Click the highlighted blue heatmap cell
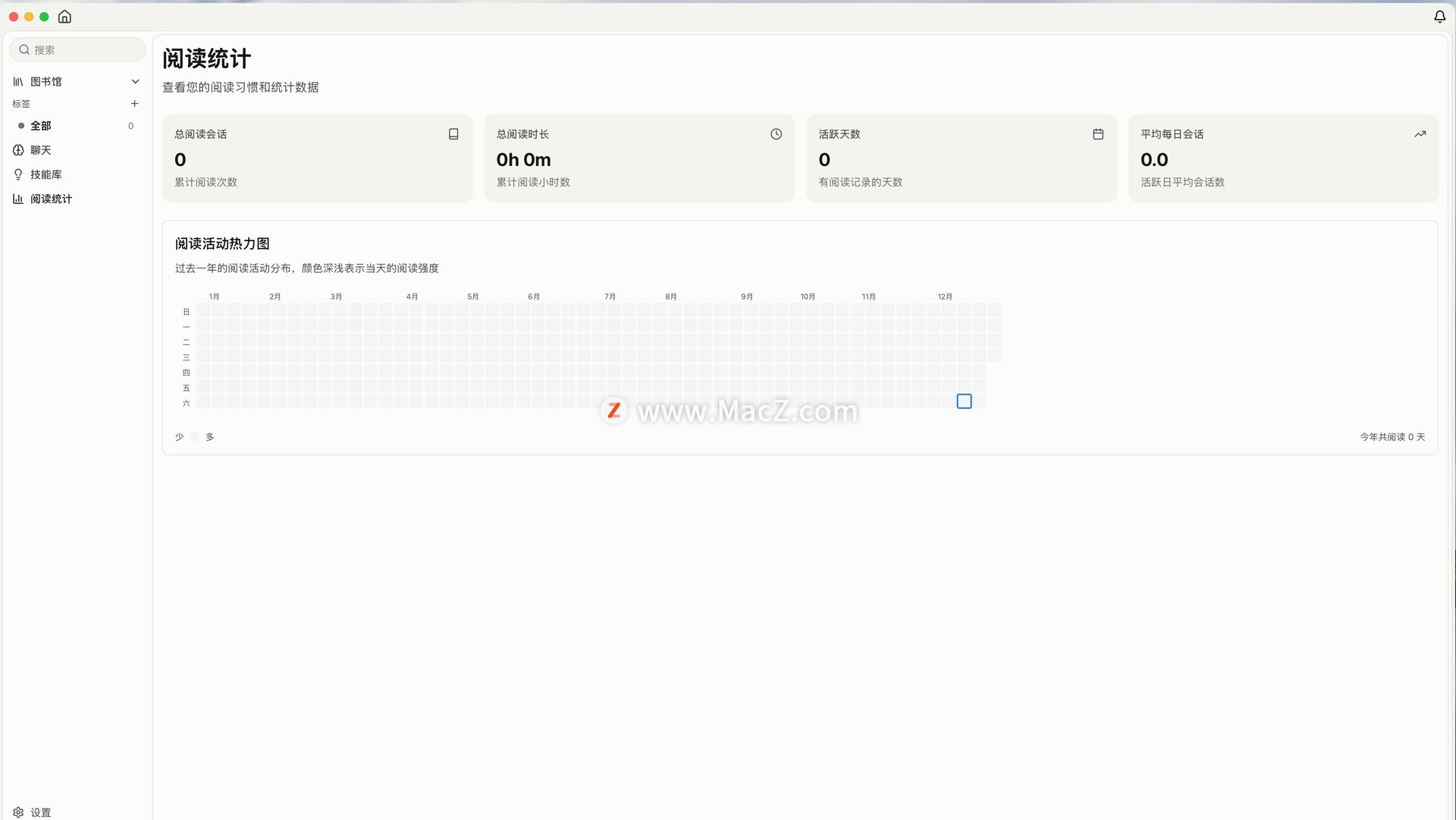Screen dimensions: 1456x820 [964, 401]
